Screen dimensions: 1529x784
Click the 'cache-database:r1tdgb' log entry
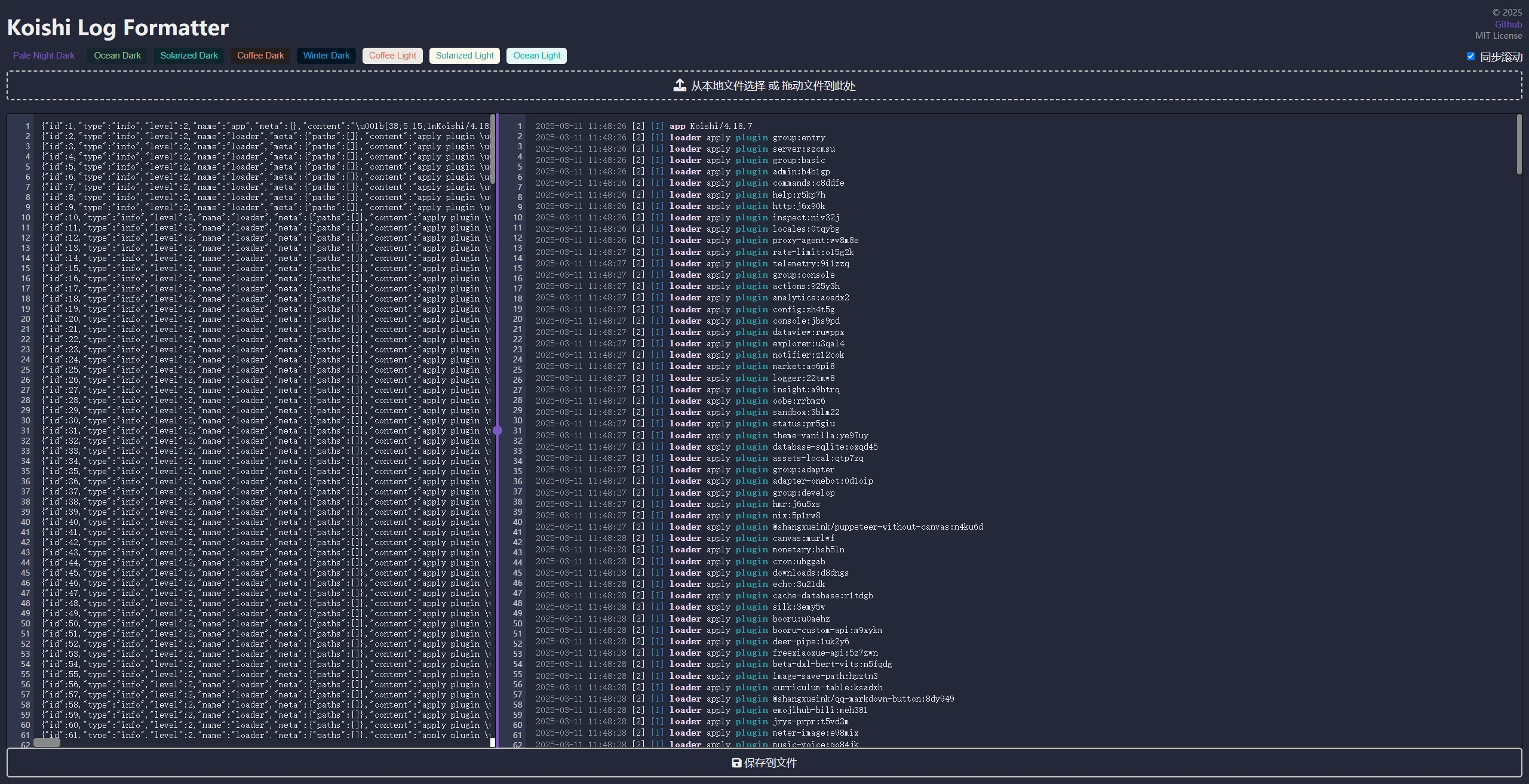[x=704, y=595]
